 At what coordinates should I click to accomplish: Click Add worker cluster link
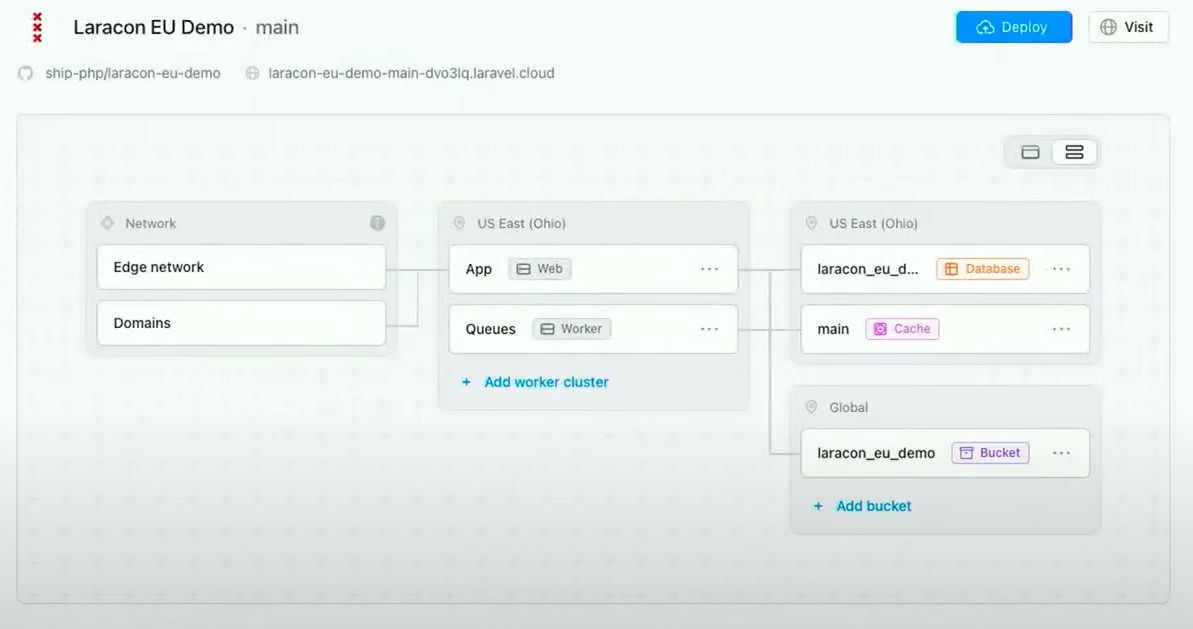tap(546, 382)
